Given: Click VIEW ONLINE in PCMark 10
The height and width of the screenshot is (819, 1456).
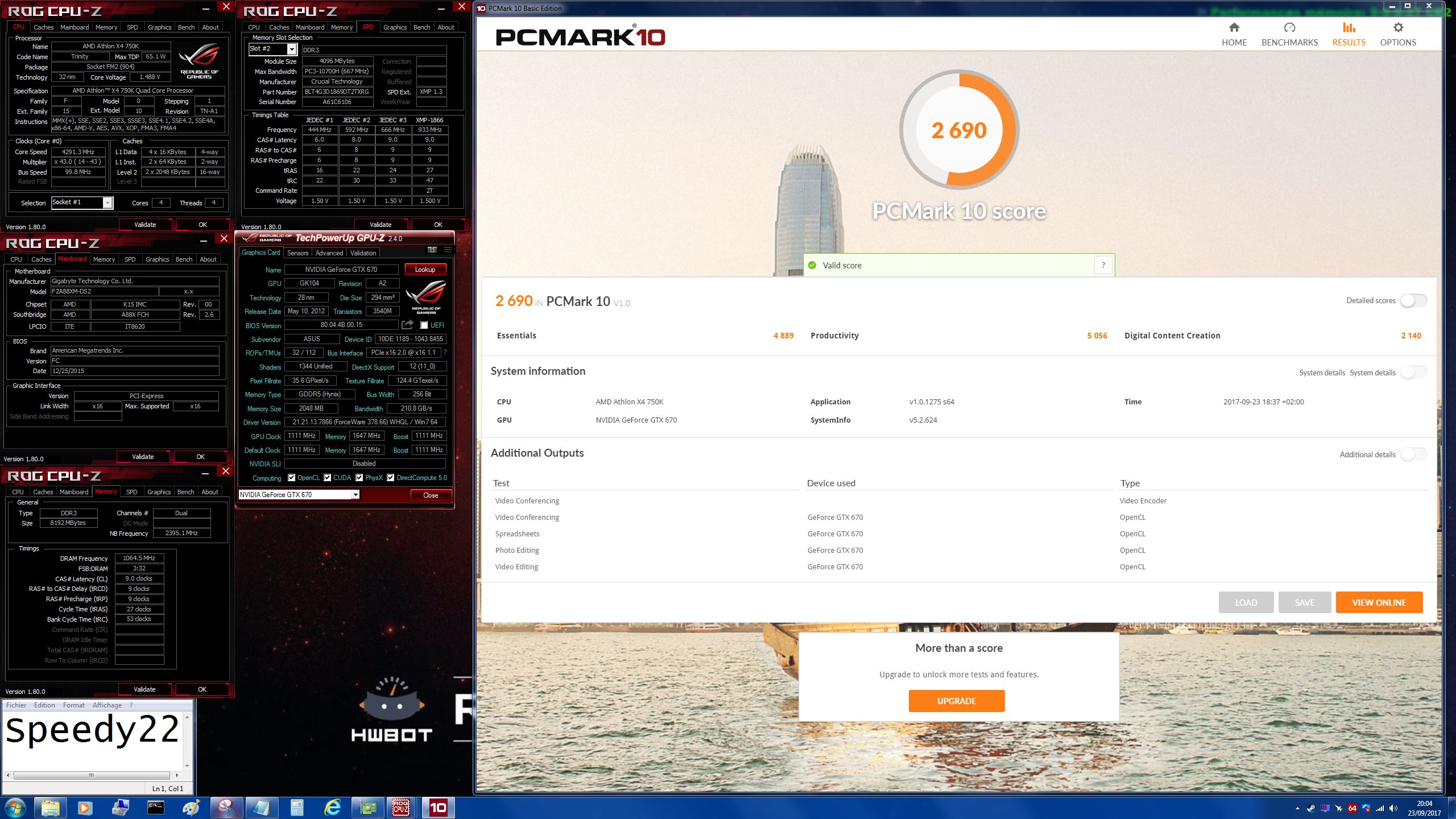Looking at the screenshot, I should [1379, 602].
